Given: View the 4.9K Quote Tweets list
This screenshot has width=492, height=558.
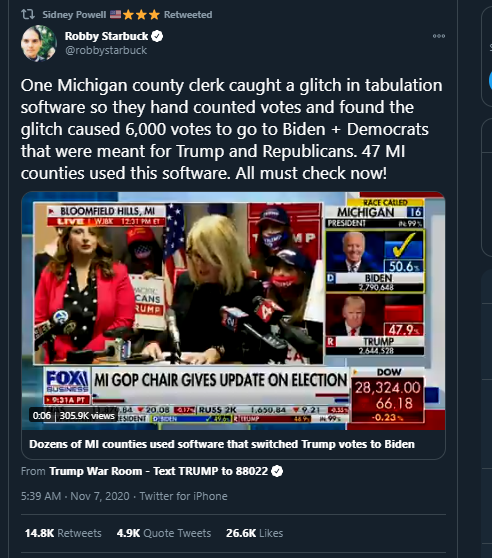Looking at the screenshot, I should (164, 533).
